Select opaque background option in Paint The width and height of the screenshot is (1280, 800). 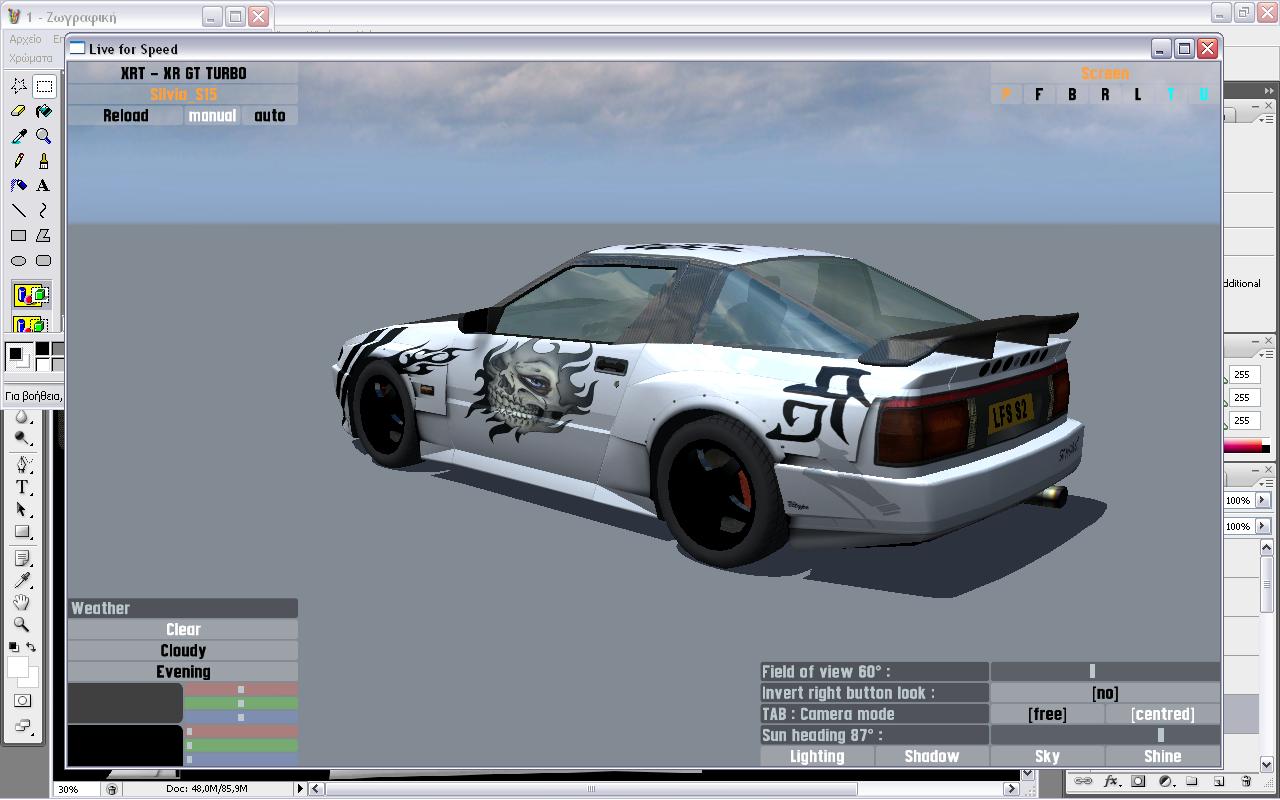[31, 295]
